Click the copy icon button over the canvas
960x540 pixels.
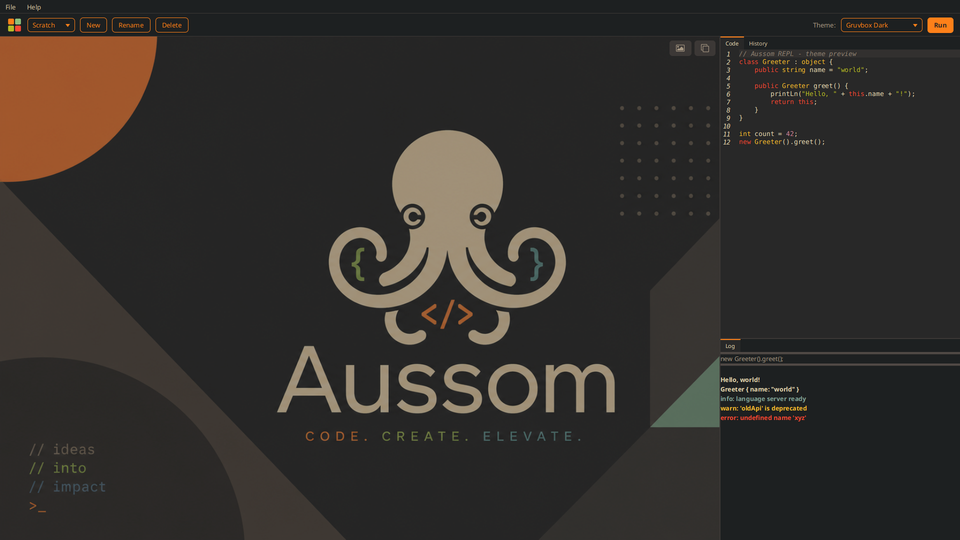[x=705, y=48]
